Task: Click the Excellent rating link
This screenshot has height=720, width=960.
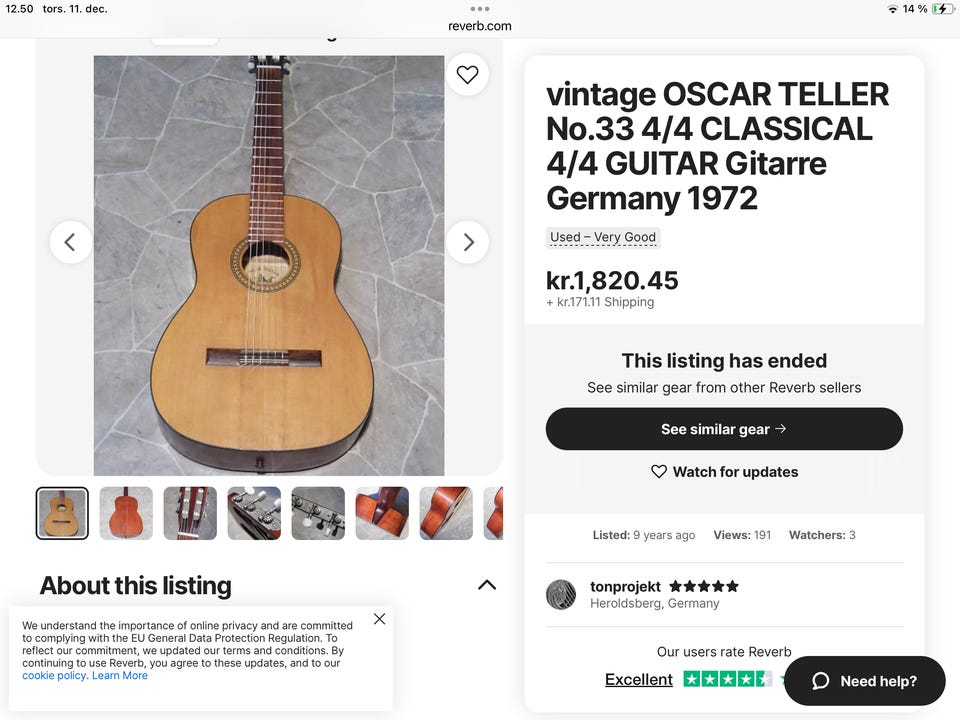Action: pos(638,680)
